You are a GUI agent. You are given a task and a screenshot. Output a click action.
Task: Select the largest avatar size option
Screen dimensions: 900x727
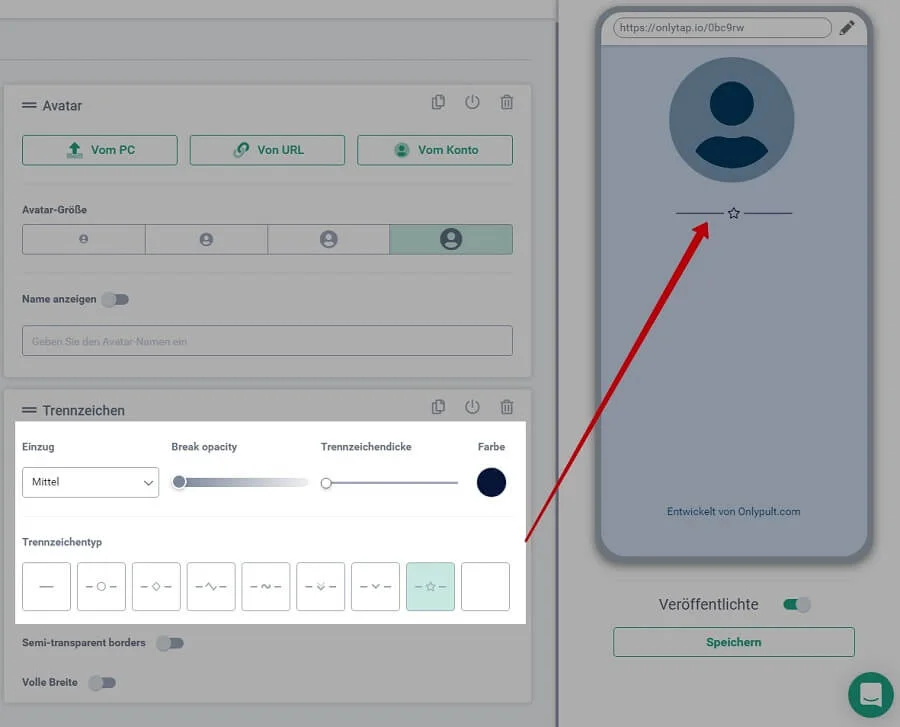tap(451, 239)
